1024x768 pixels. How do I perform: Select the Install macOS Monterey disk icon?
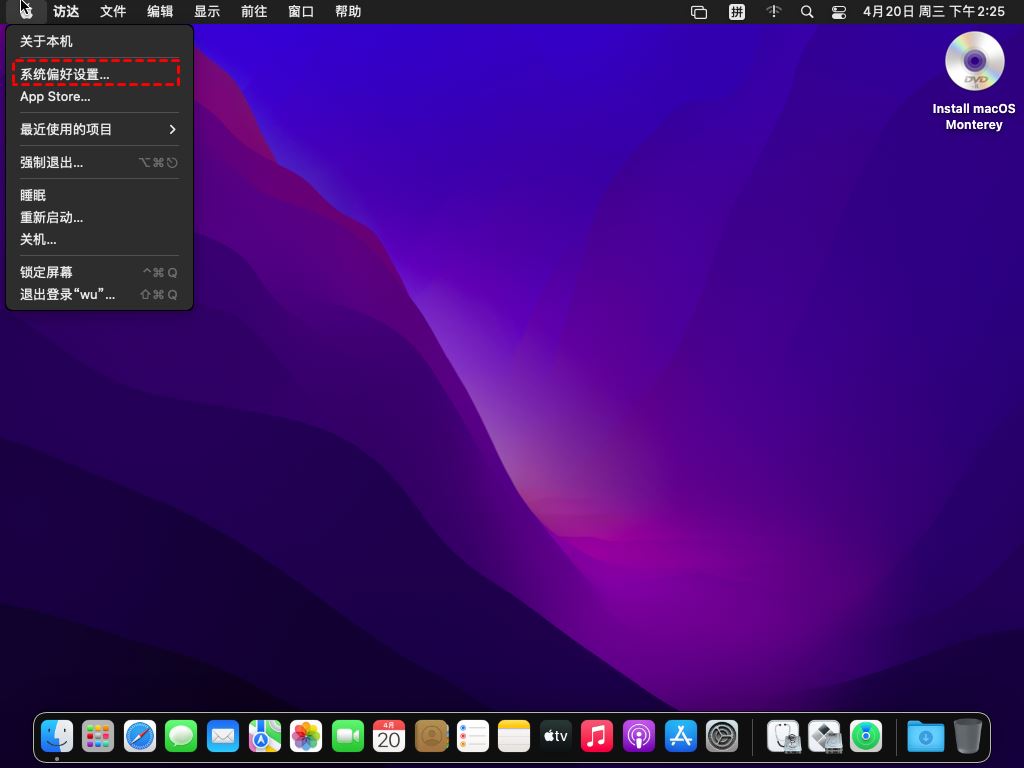[973, 61]
